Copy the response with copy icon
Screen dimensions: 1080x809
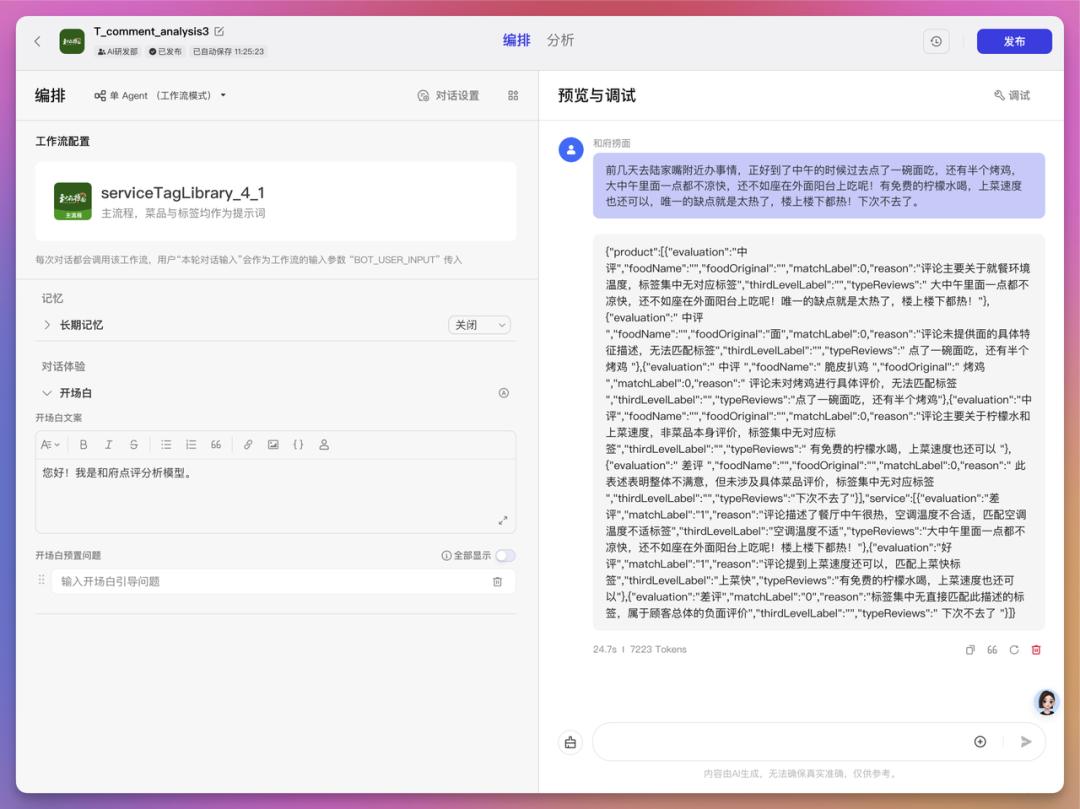coord(970,650)
